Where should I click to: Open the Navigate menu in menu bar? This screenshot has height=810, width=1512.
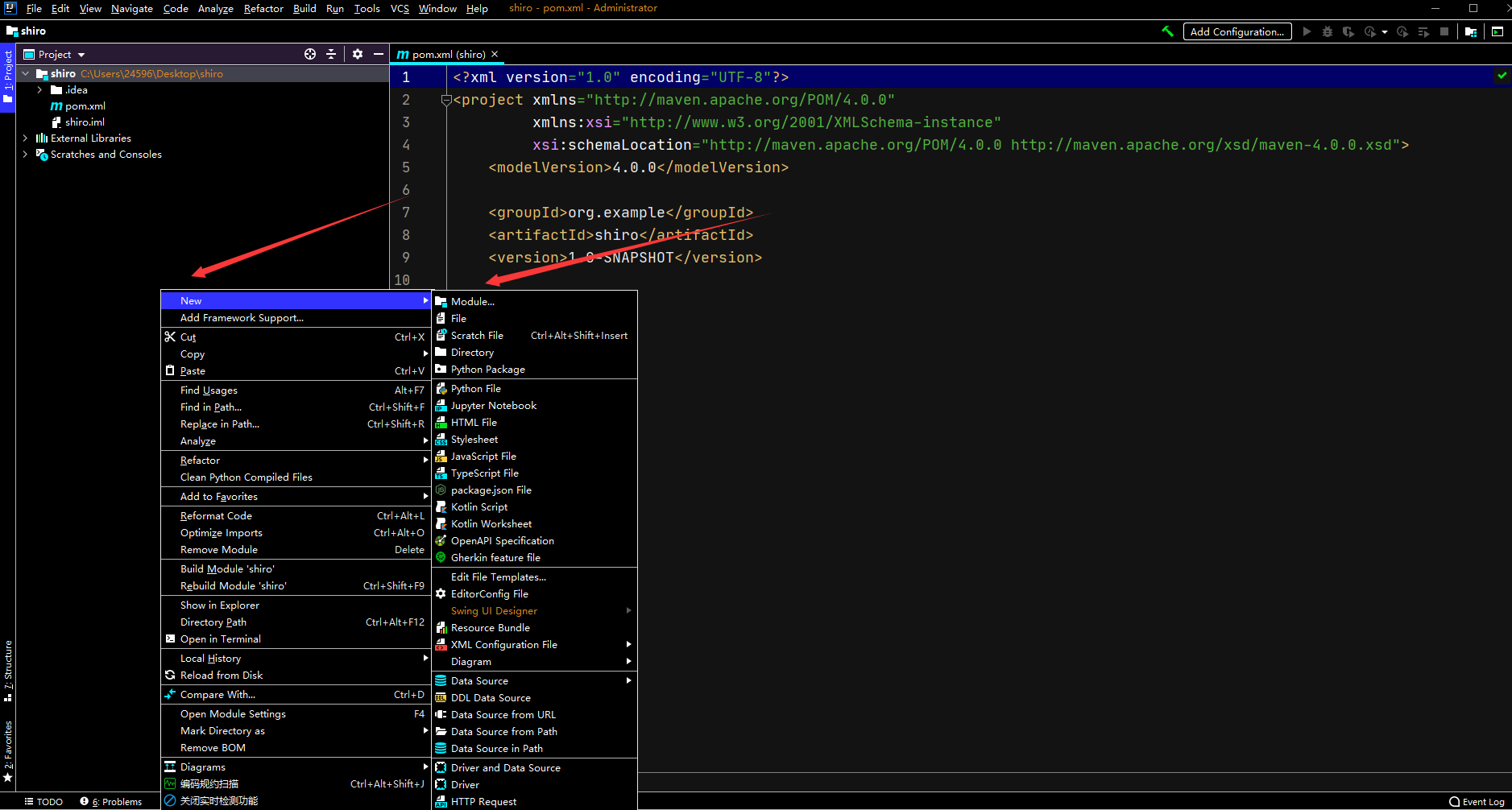pyautogui.click(x=132, y=8)
